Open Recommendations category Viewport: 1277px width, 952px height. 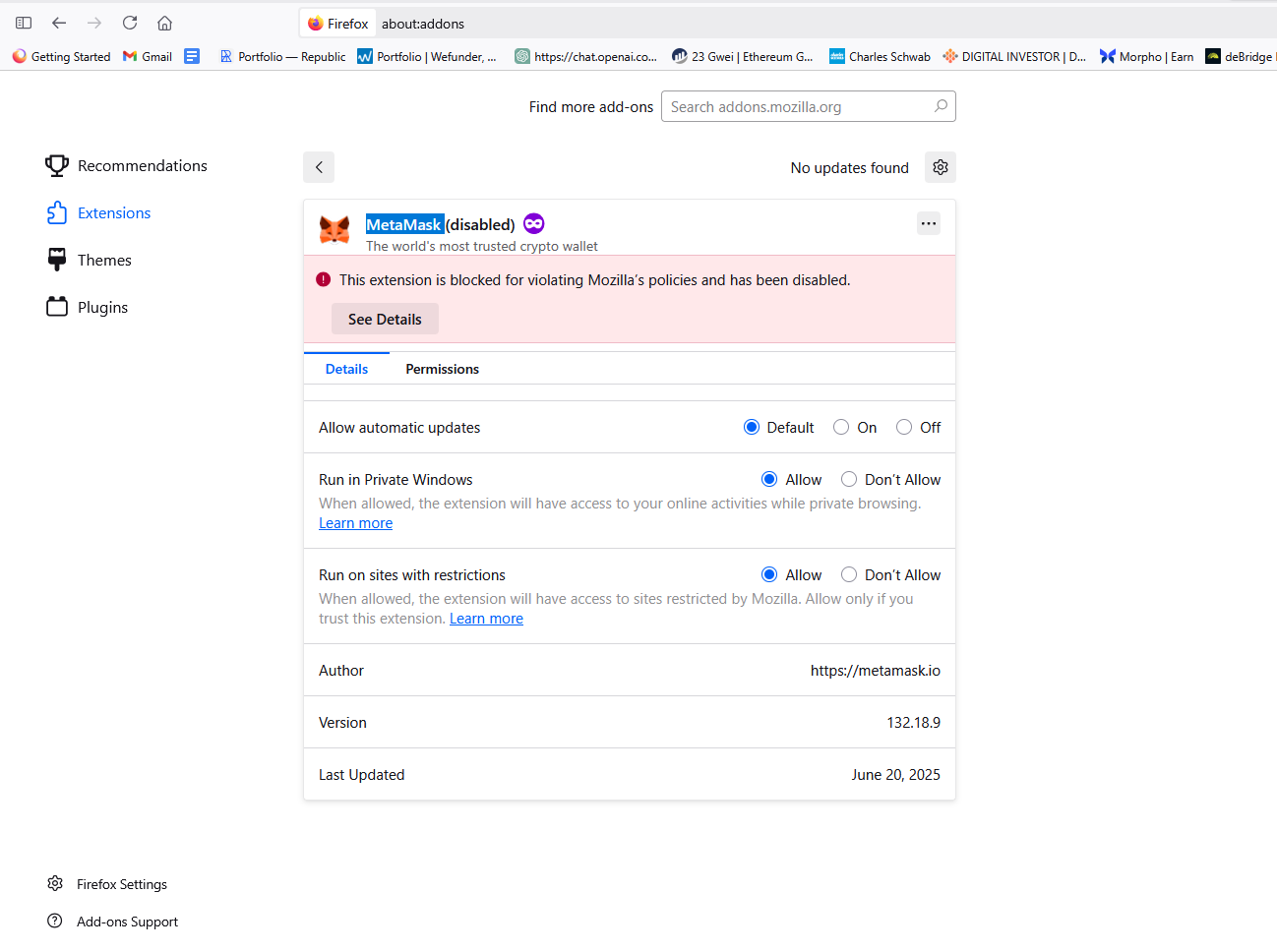tap(127, 165)
